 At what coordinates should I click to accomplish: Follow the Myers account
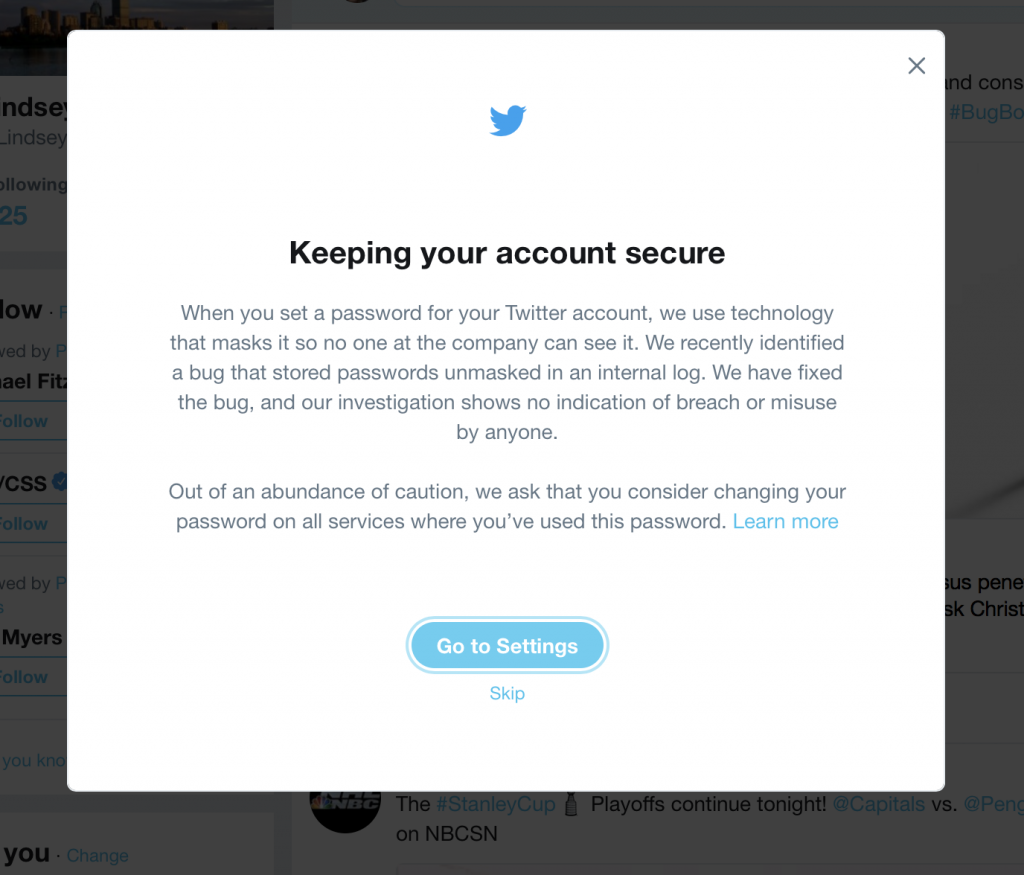click(x=24, y=677)
